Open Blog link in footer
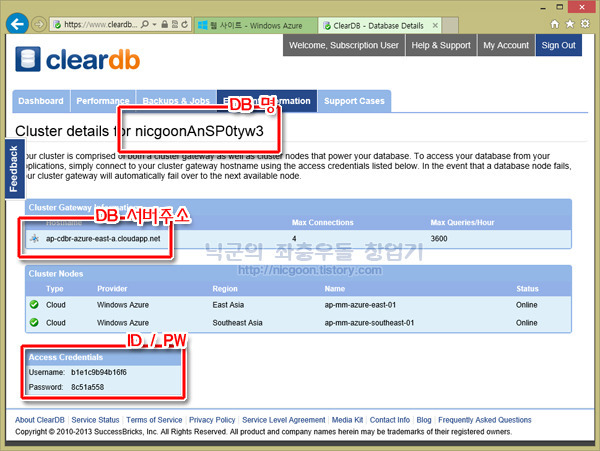600x451 pixels. click(424, 420)
